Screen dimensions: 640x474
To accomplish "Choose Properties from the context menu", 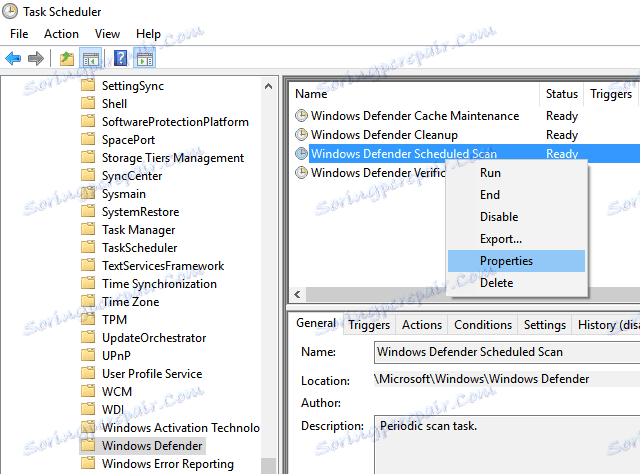I will coord(516,261).
